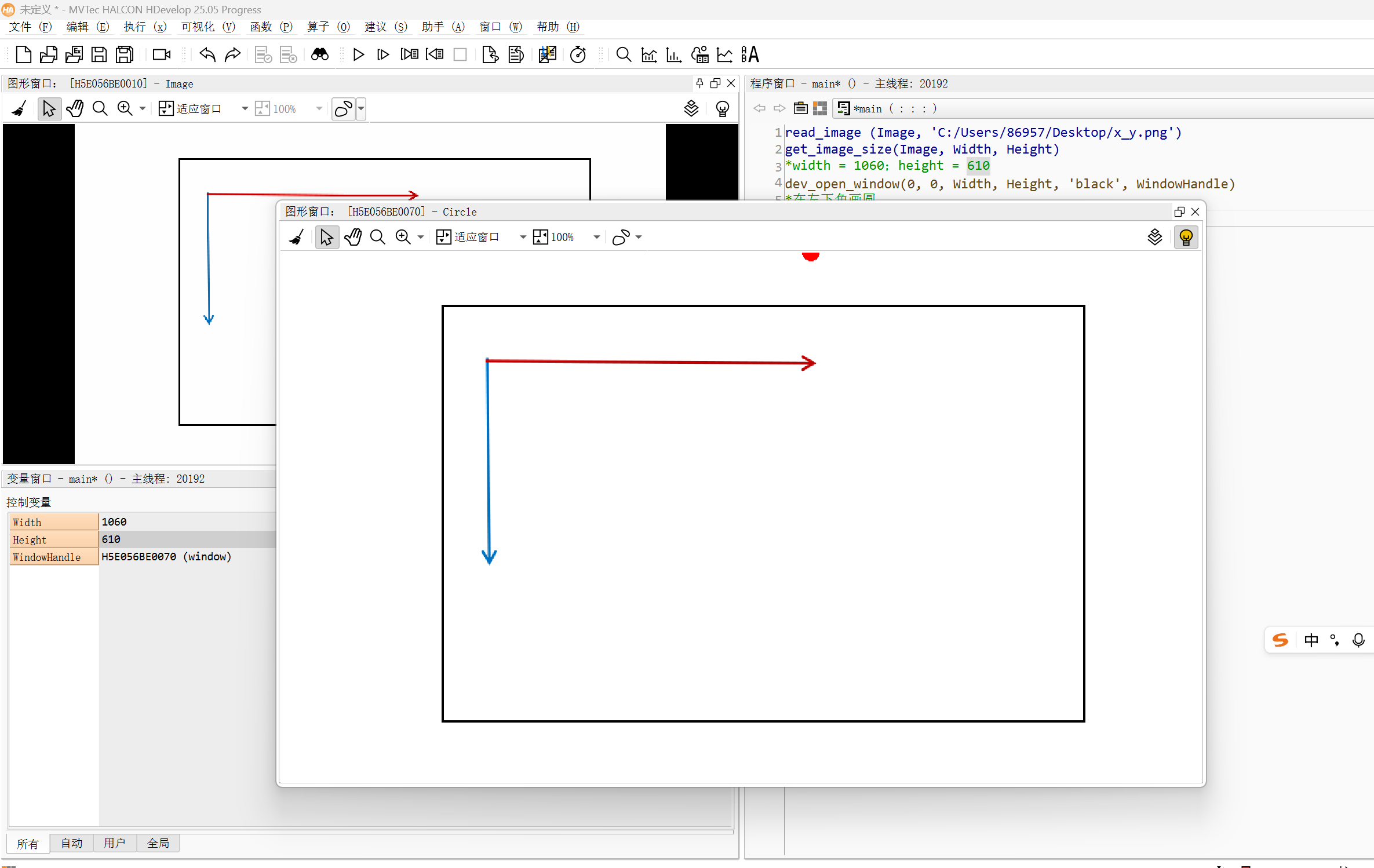Select the WindowHandle variable row
1374x868 pixels.
142,557
